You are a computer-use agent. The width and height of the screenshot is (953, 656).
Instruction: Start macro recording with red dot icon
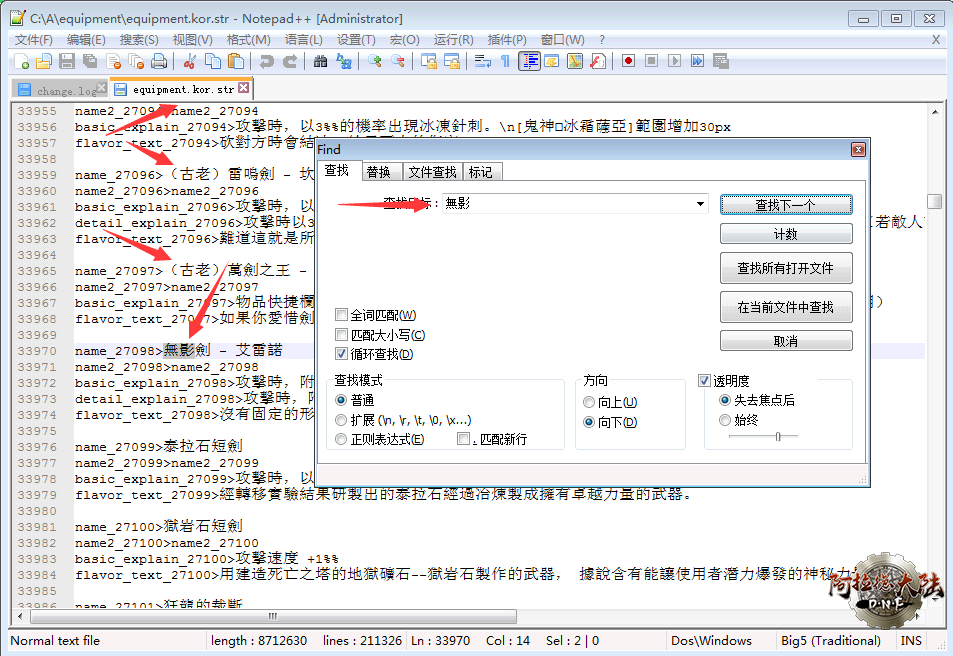click(x=628, y=62)
